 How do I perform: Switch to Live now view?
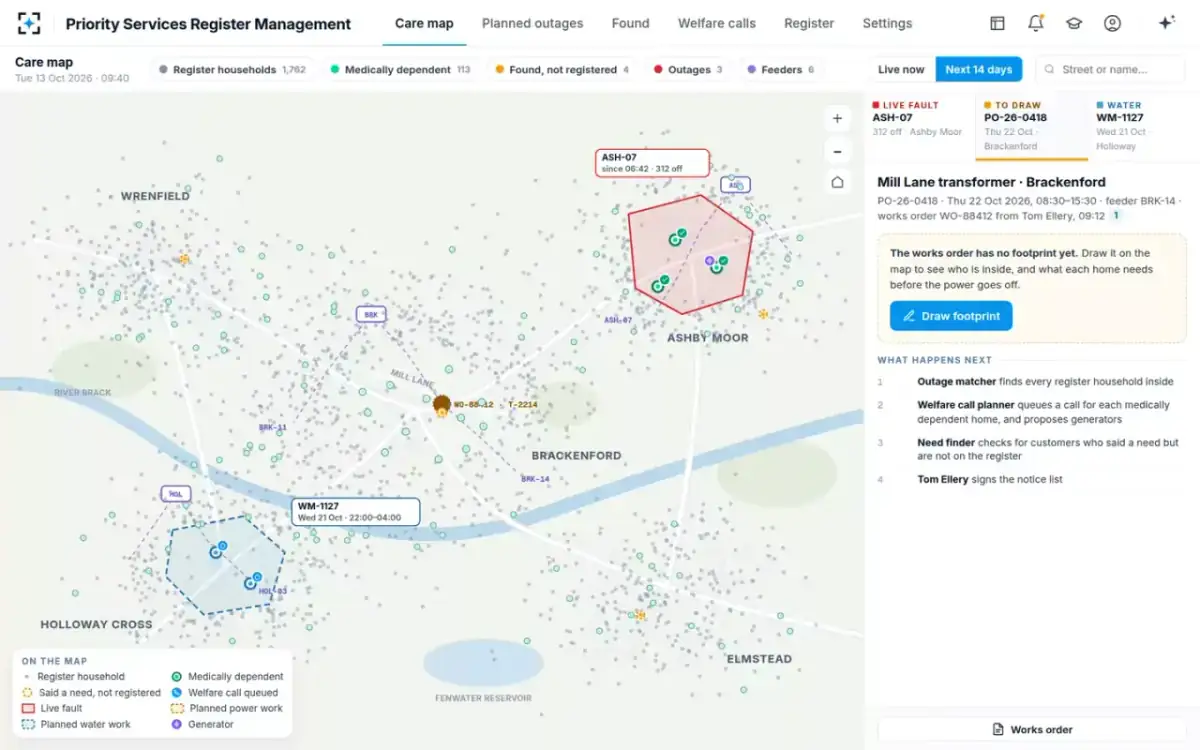tap(901, 70)
